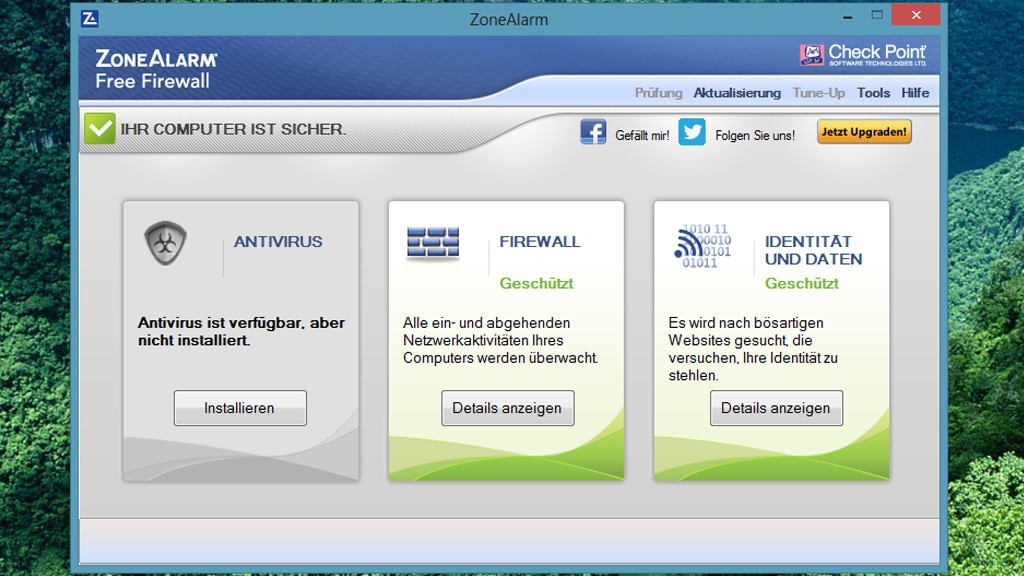Viewport: 1024px width, 576px height.
Task: Click the Antivirus biohazard shield icon
Action: (x=165, y=243)
